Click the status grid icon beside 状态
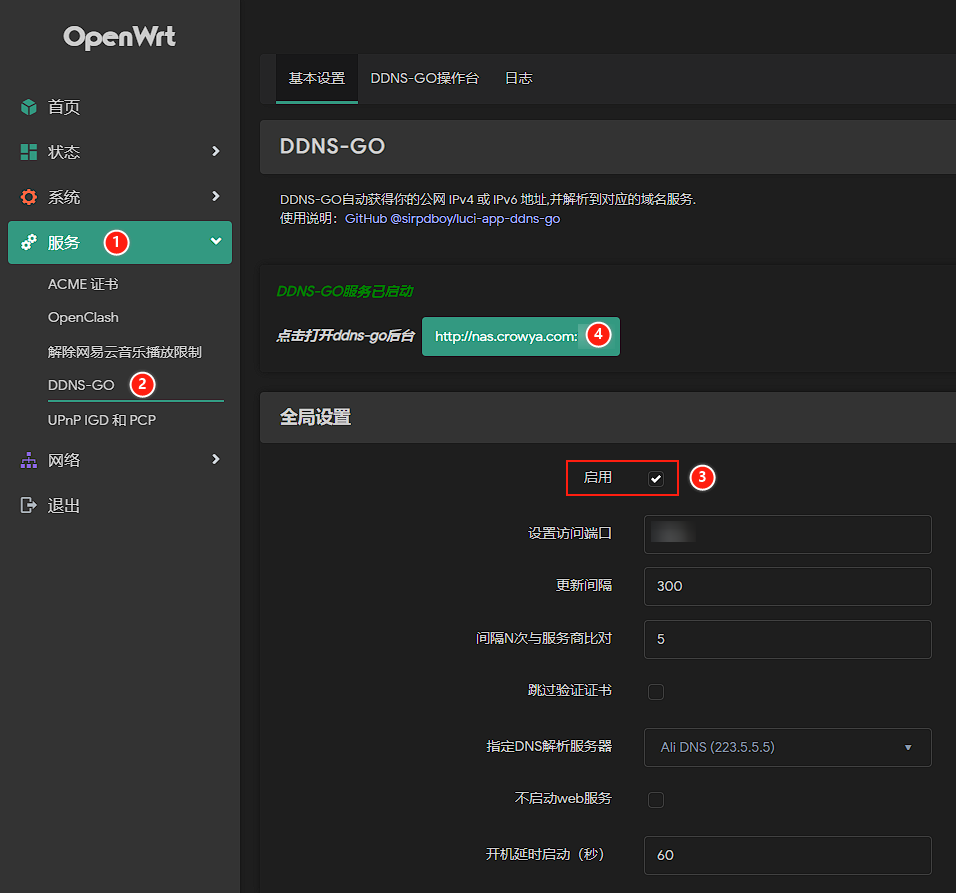Screen dimensions: 956x893 coord(29,152)
